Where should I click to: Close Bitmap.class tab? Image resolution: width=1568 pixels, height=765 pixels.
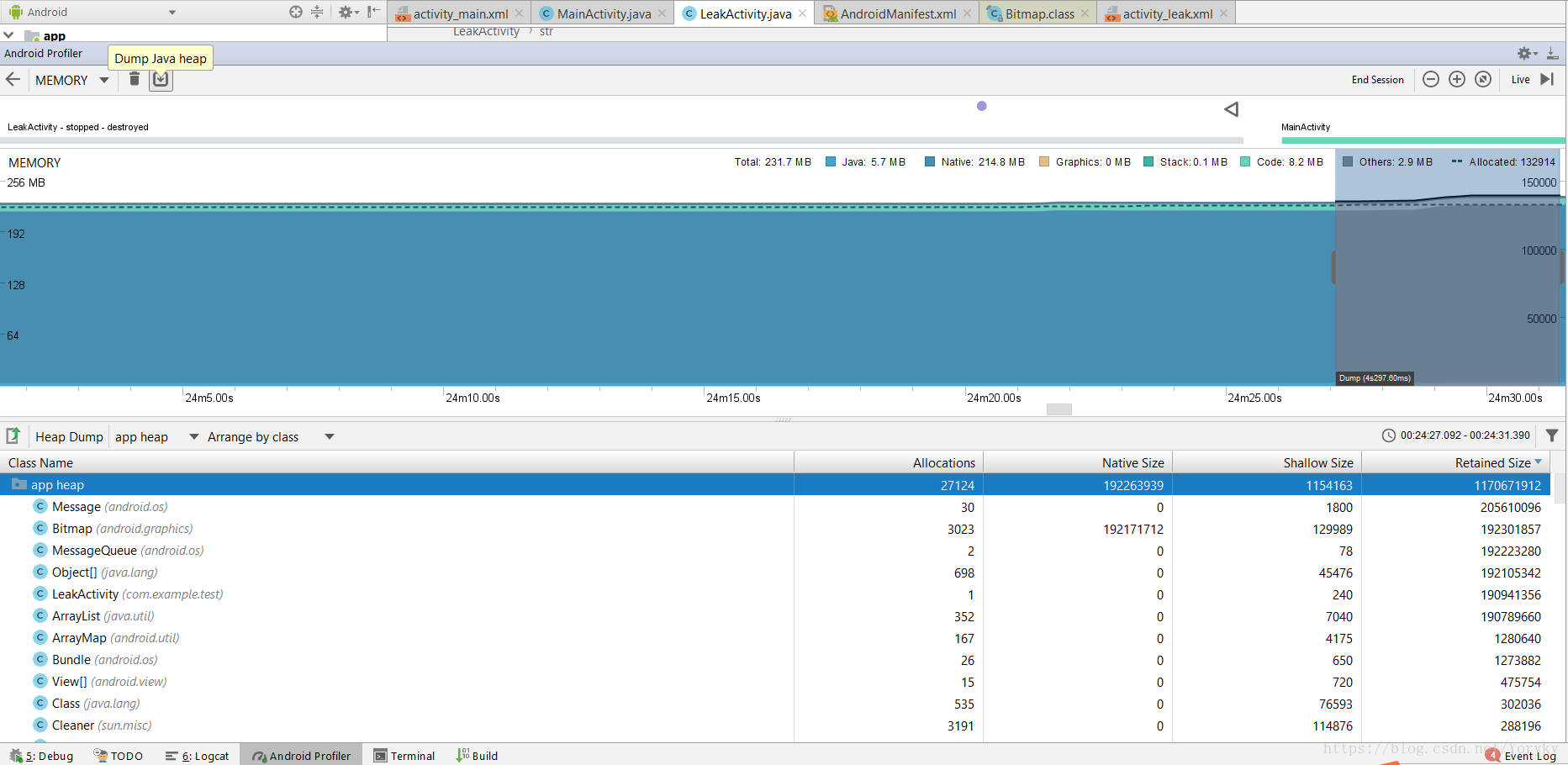[x=1085, y=13]
